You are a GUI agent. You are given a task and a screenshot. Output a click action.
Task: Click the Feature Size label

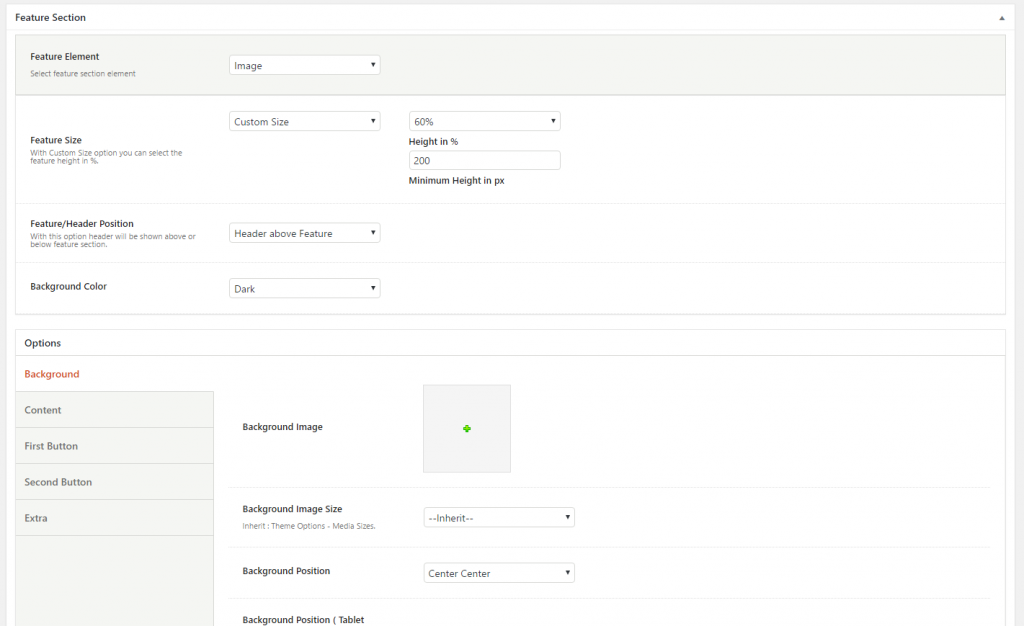(56, 140)
